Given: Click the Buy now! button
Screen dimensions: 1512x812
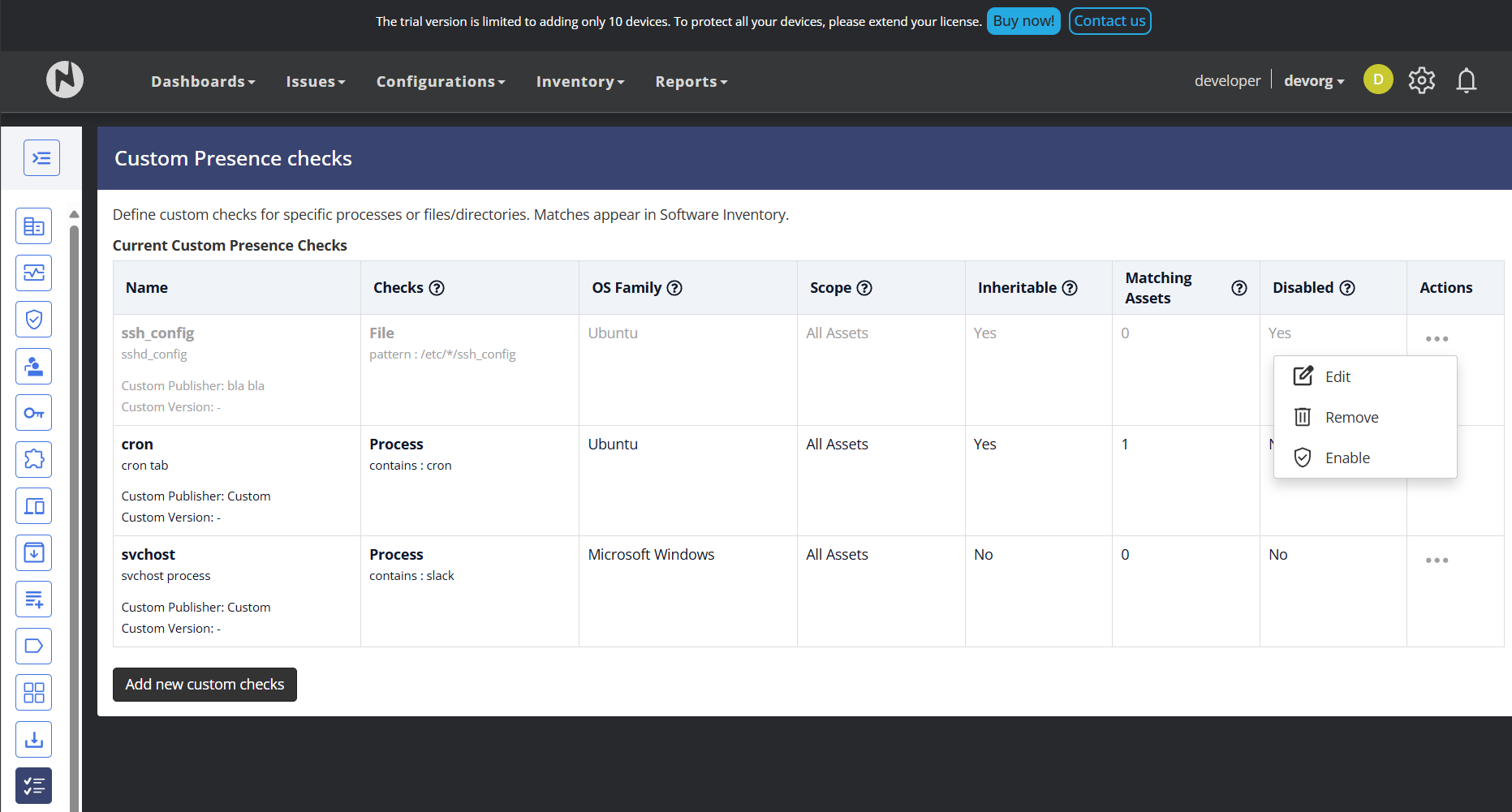Looking at the screenshot, I should point(1023,21).
